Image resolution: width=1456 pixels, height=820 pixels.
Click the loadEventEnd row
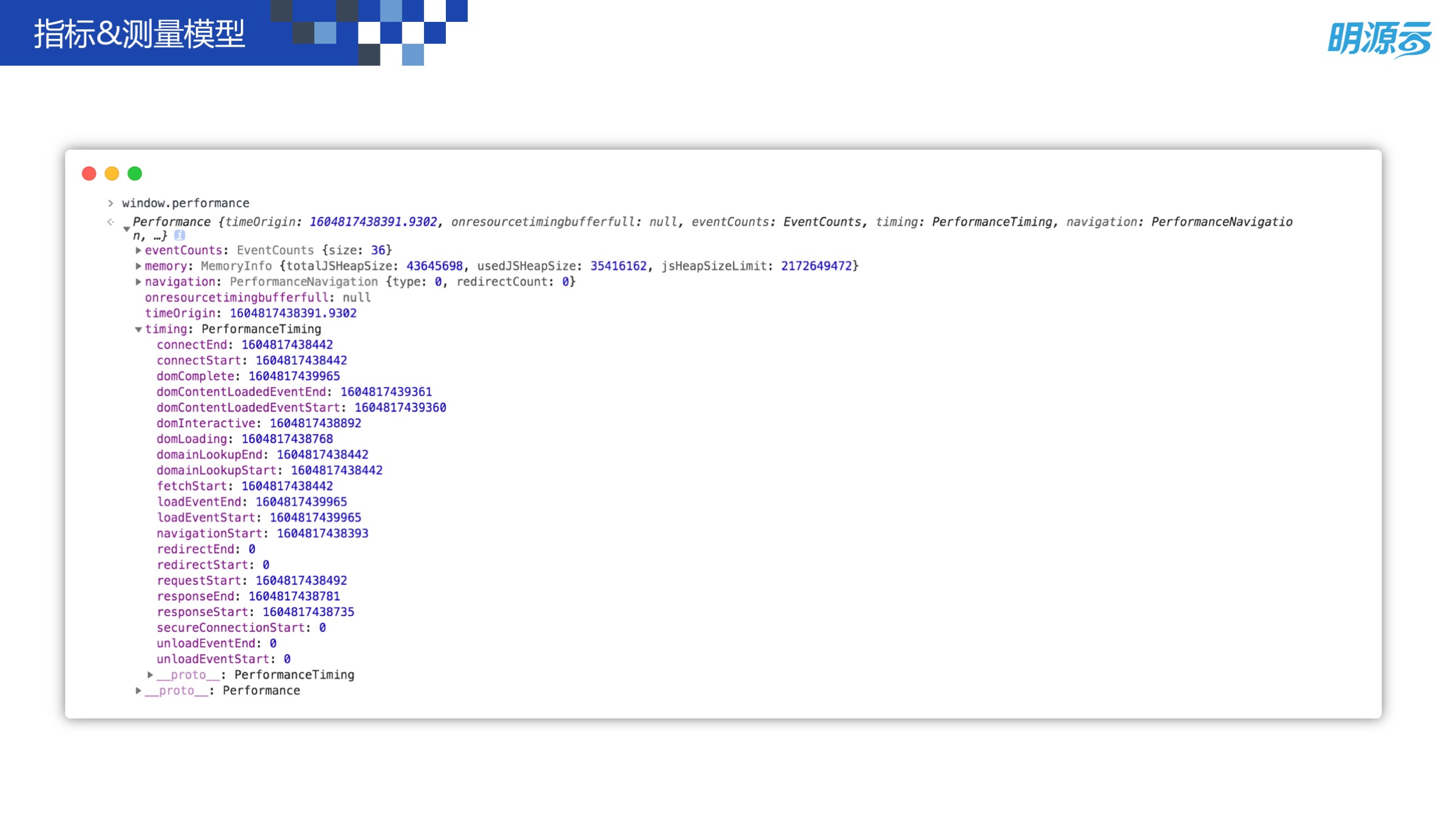[x=252, y=502]
